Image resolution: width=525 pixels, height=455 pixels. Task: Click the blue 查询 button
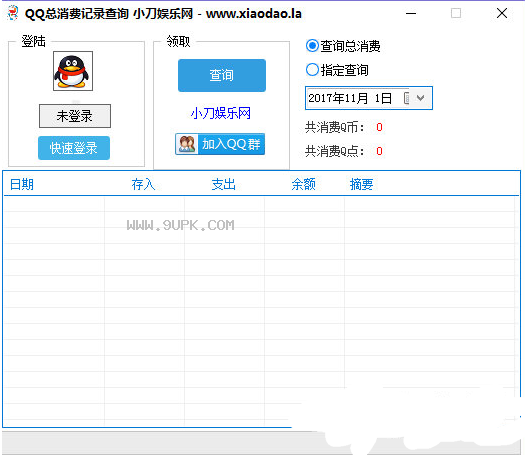tap(222, 75)
